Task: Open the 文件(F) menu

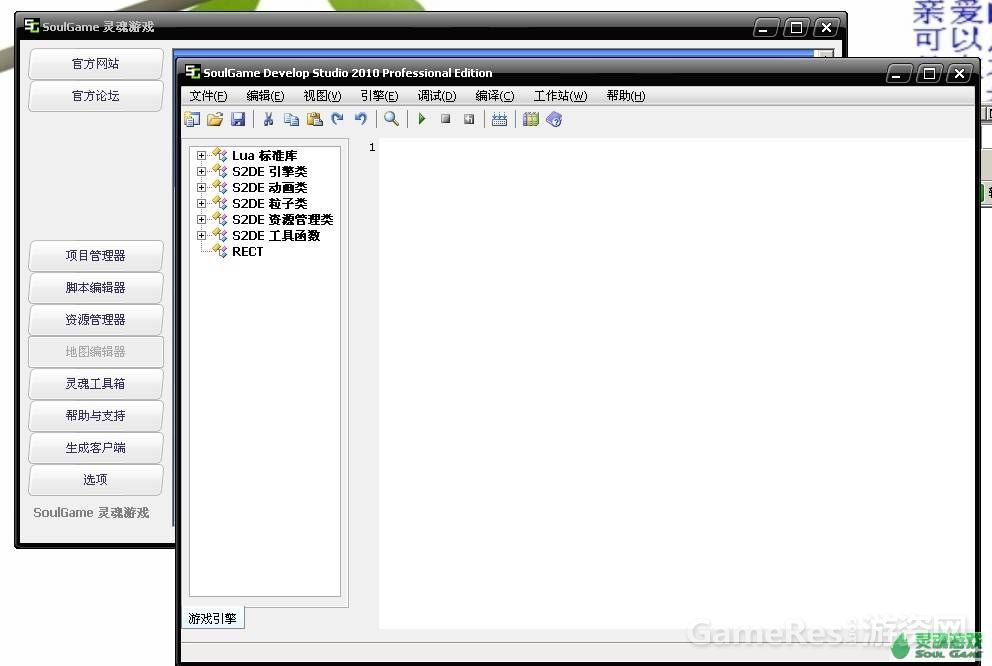Action: 208,96
